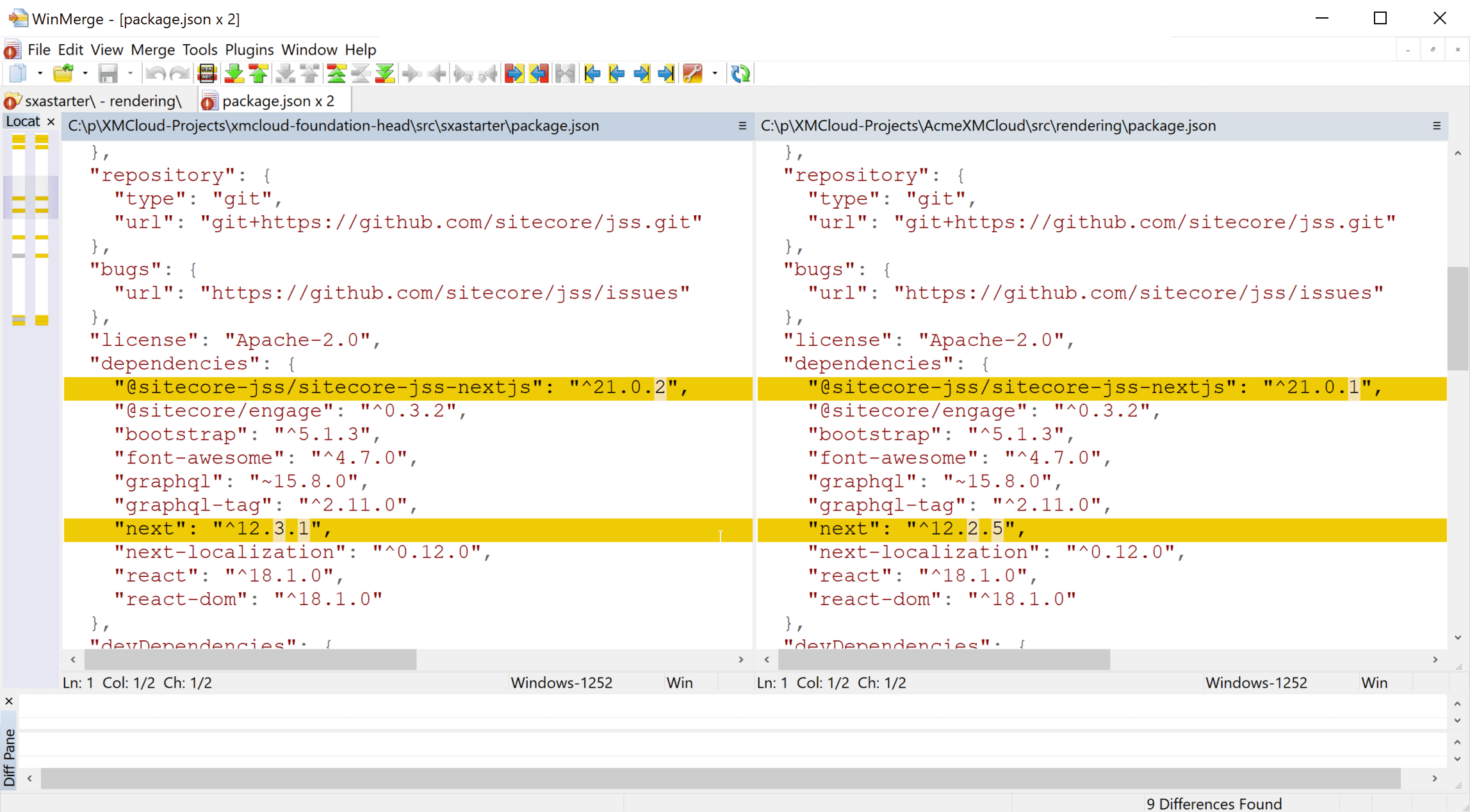Image resolution: width=1470 pixels, height=812 pixels.
Task: Click the Select Line Difference icon
Action: pyautogui.click(x=207, y=74)
